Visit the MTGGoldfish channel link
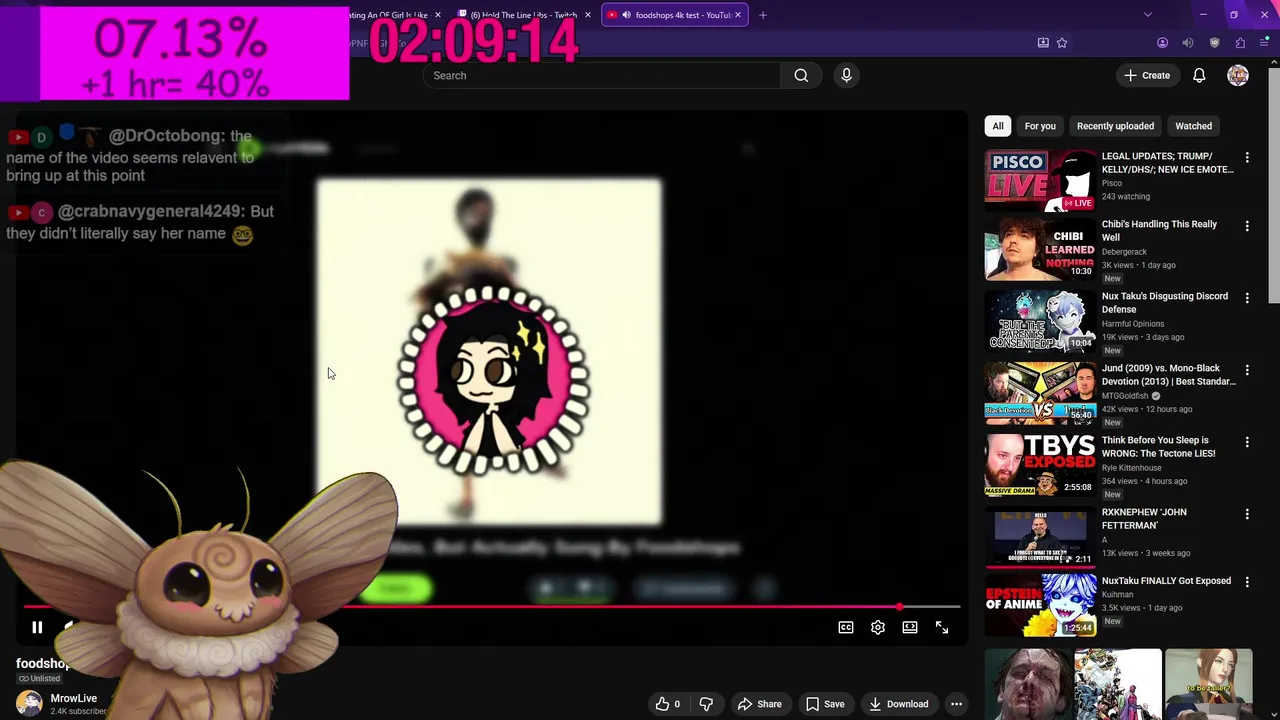 click(x=1125, y=396)
